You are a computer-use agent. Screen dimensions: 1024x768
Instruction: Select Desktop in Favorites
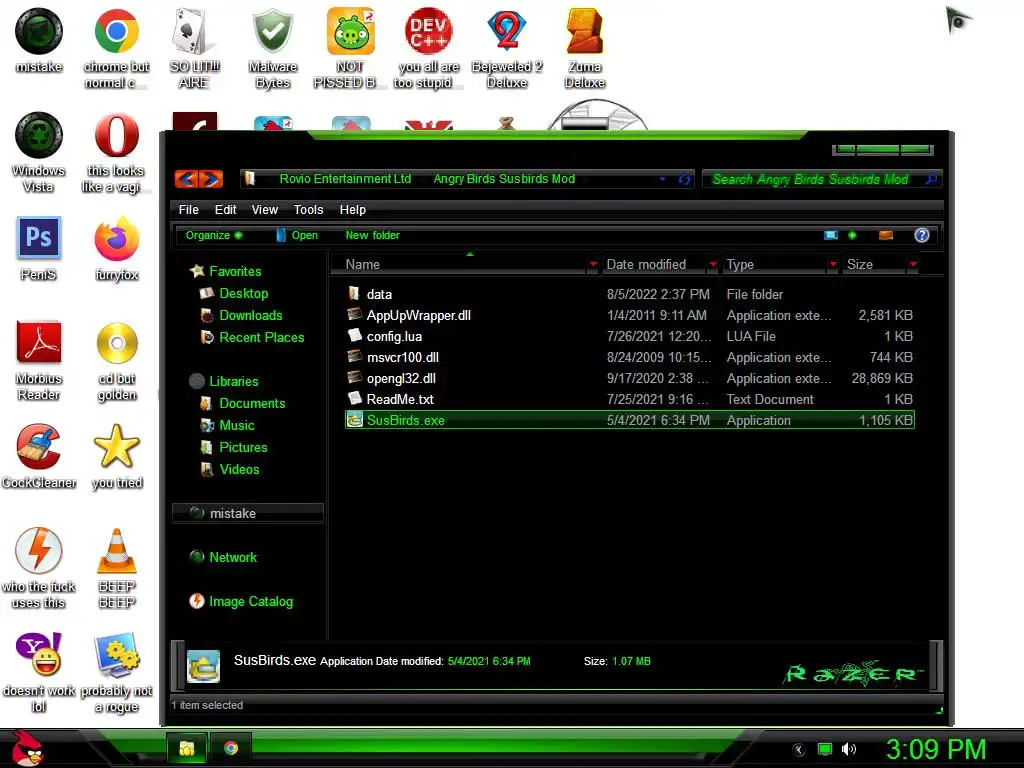pos(244,293)
